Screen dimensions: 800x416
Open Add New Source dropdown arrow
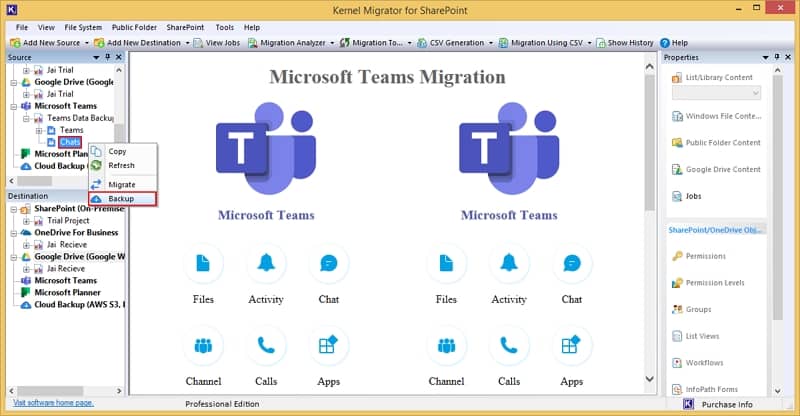(87, 43)
